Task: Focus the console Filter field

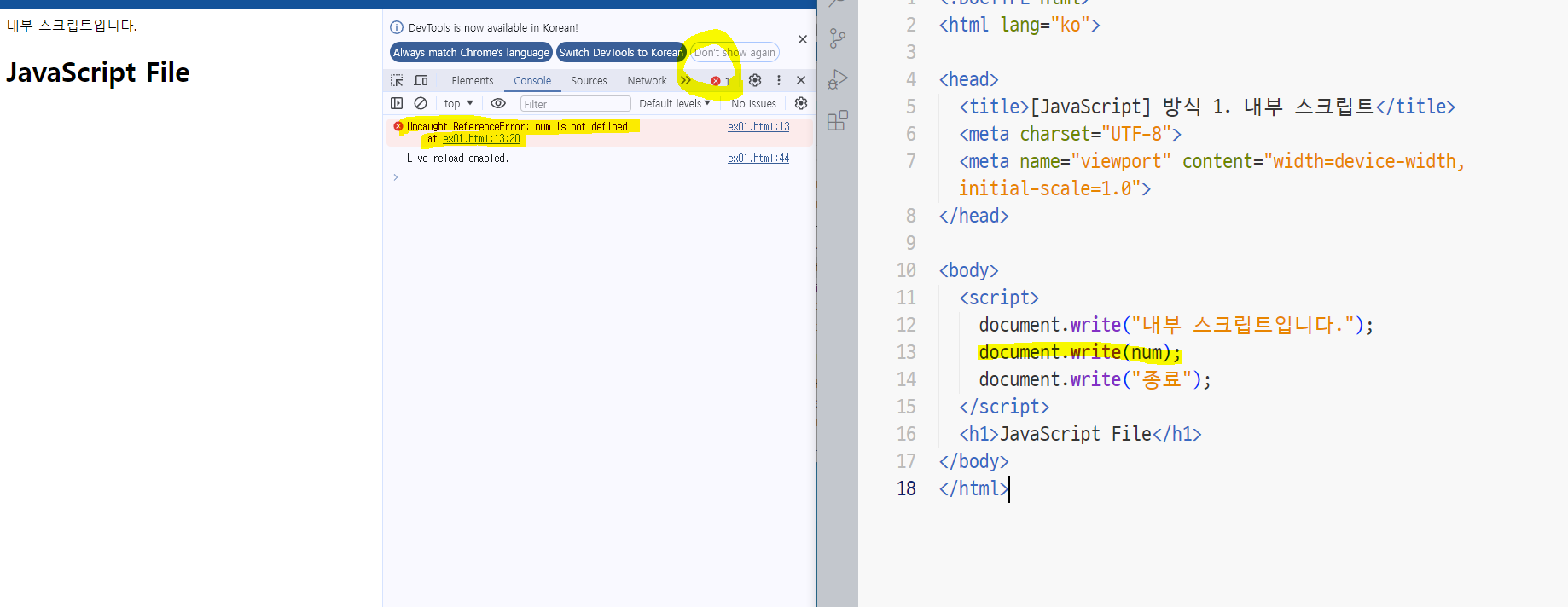Action: click(575, 104)
